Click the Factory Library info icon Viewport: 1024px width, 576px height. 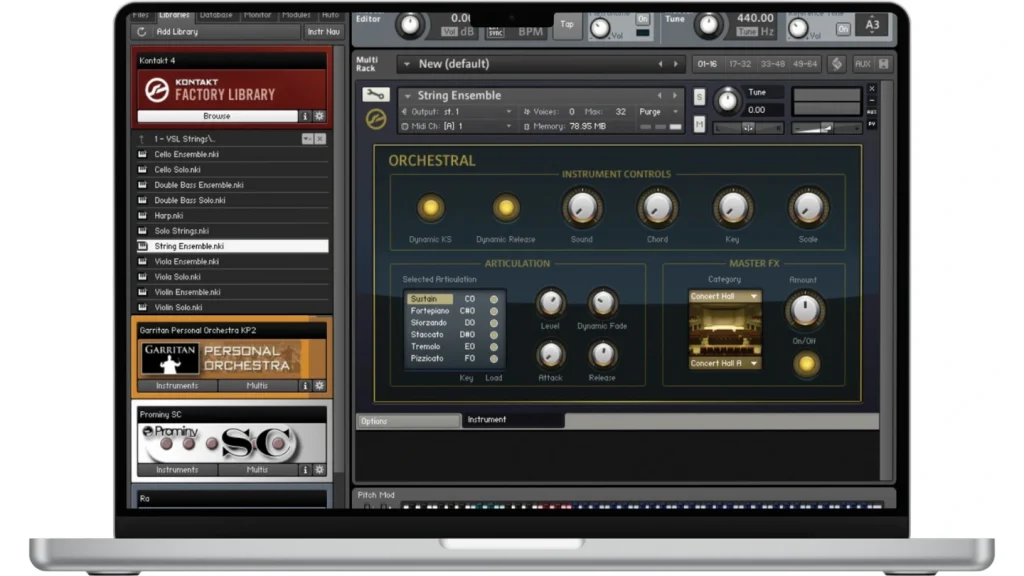click(x=306, y=116)
